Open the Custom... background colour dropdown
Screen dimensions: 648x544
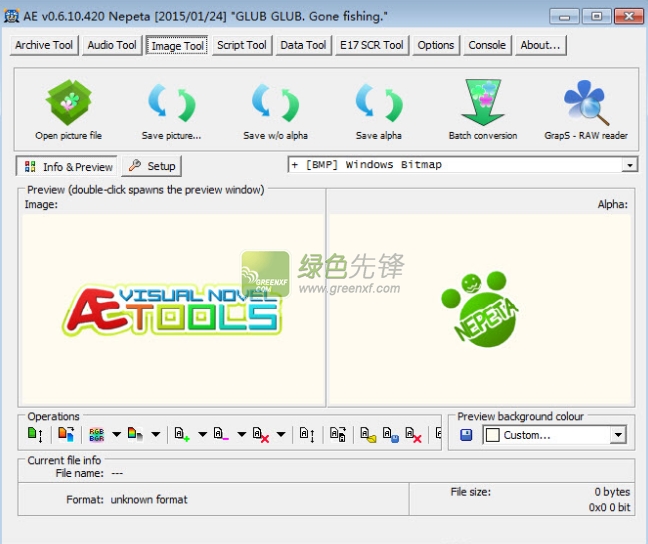coord(618,435)
